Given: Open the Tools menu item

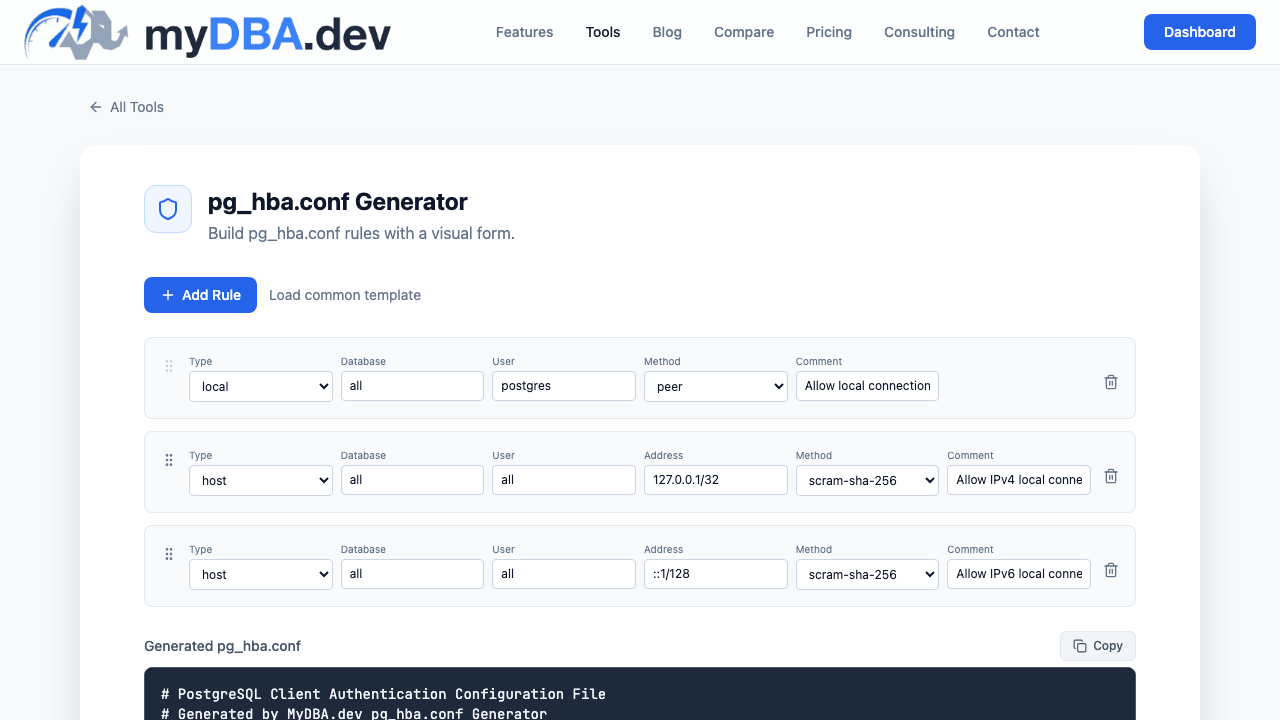Looking at the screenshot, I should [x=603, y=32].
